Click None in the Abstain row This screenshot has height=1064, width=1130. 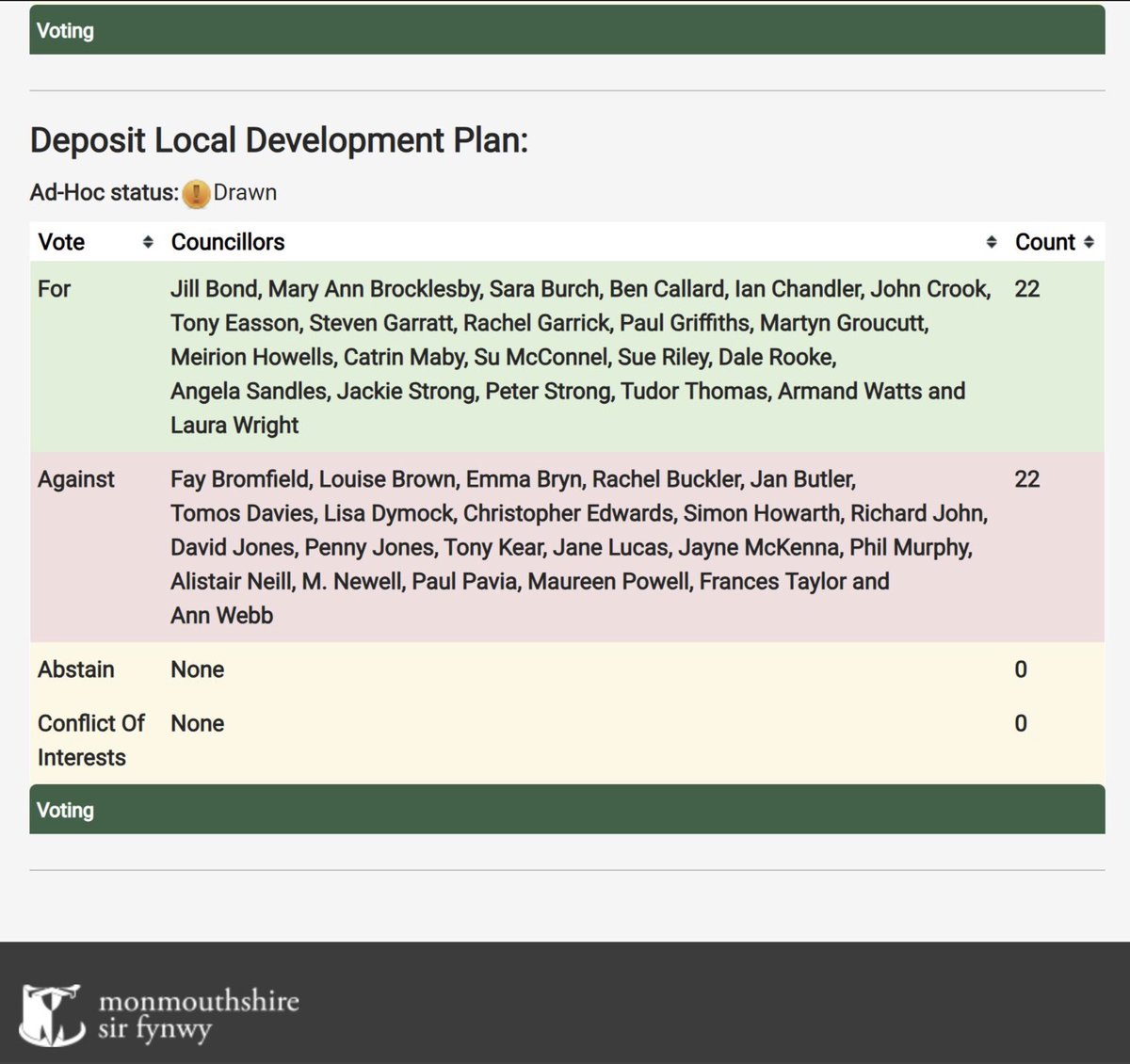point(198,669)
